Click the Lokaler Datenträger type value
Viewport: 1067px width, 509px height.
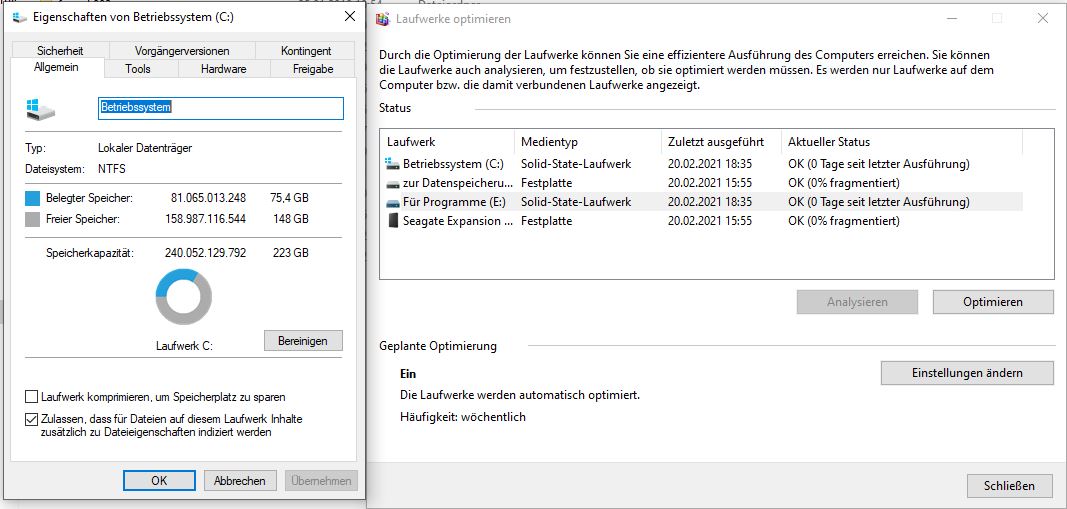coord(145,148)
